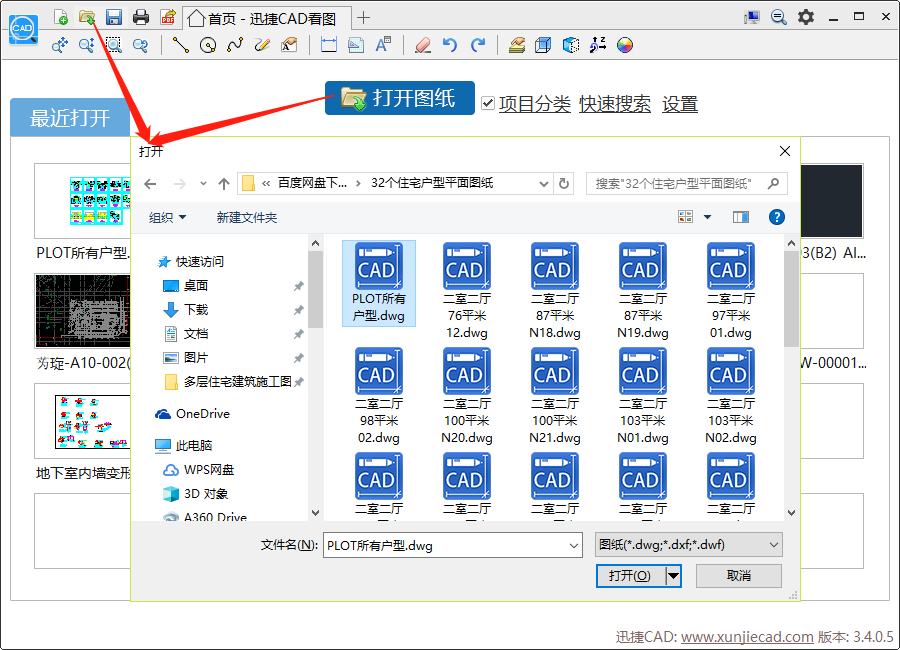
Task: Click the undo arrow icon
Action: point(450,45)
